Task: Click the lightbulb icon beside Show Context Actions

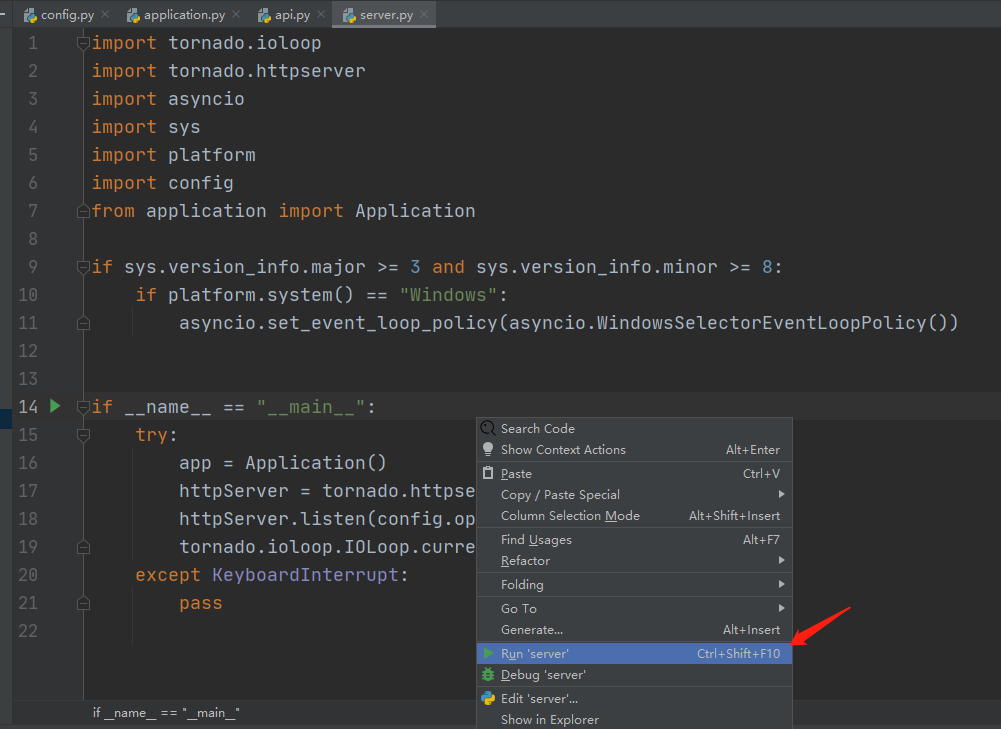Action: coord(488,449)
